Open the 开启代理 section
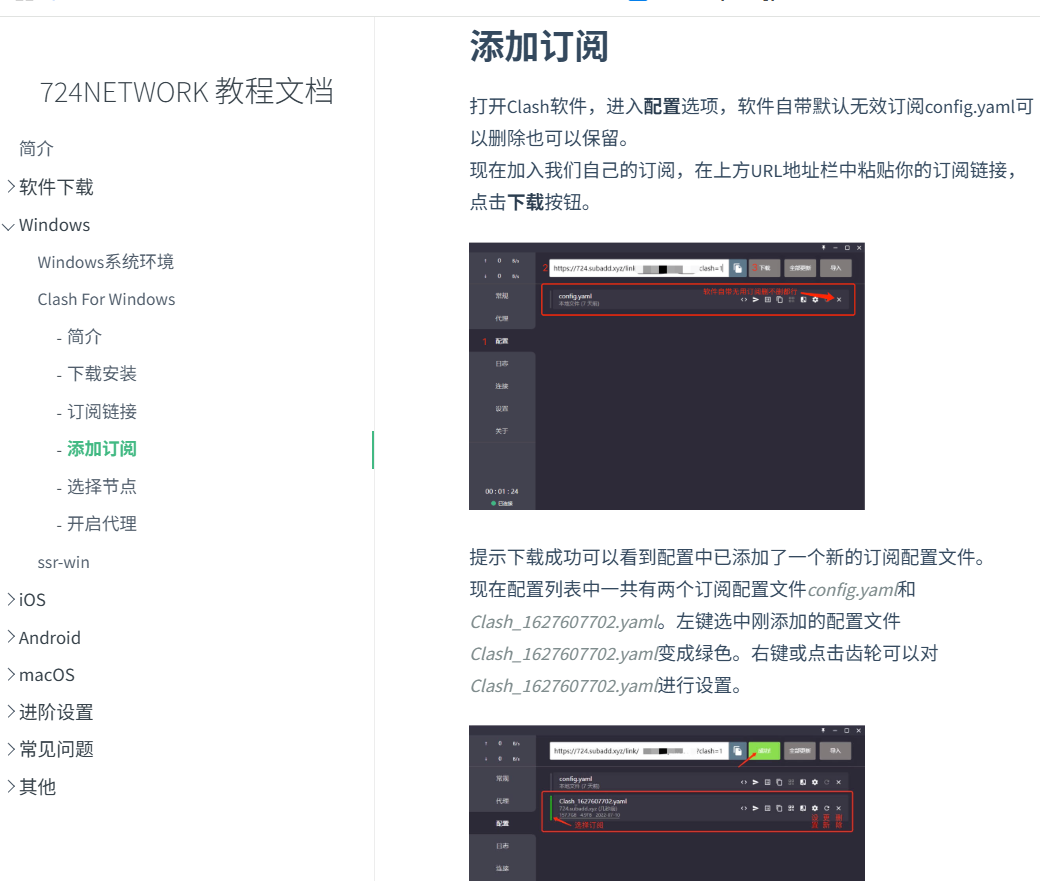This screenshot has width=1040, height=881. tap(102, 524)
